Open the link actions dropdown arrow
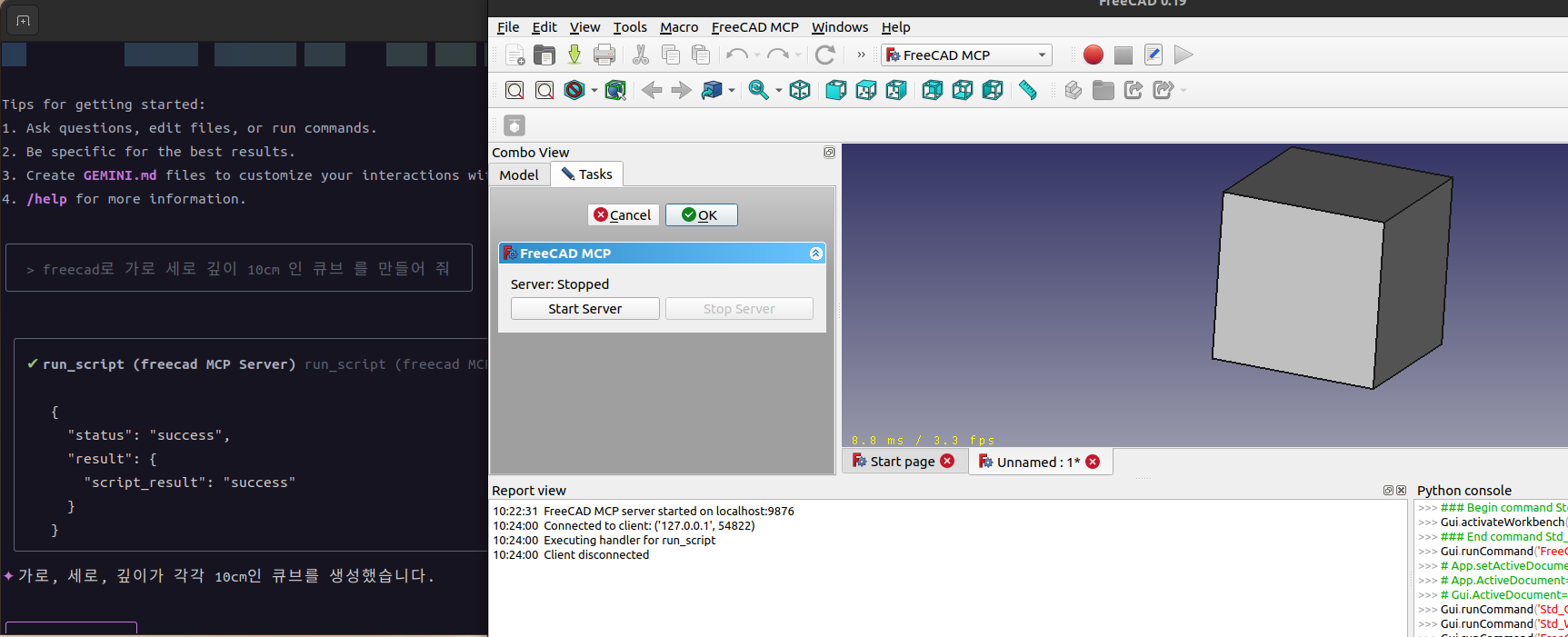The height and width of the screenshot is (637, 1568). 1183,91
